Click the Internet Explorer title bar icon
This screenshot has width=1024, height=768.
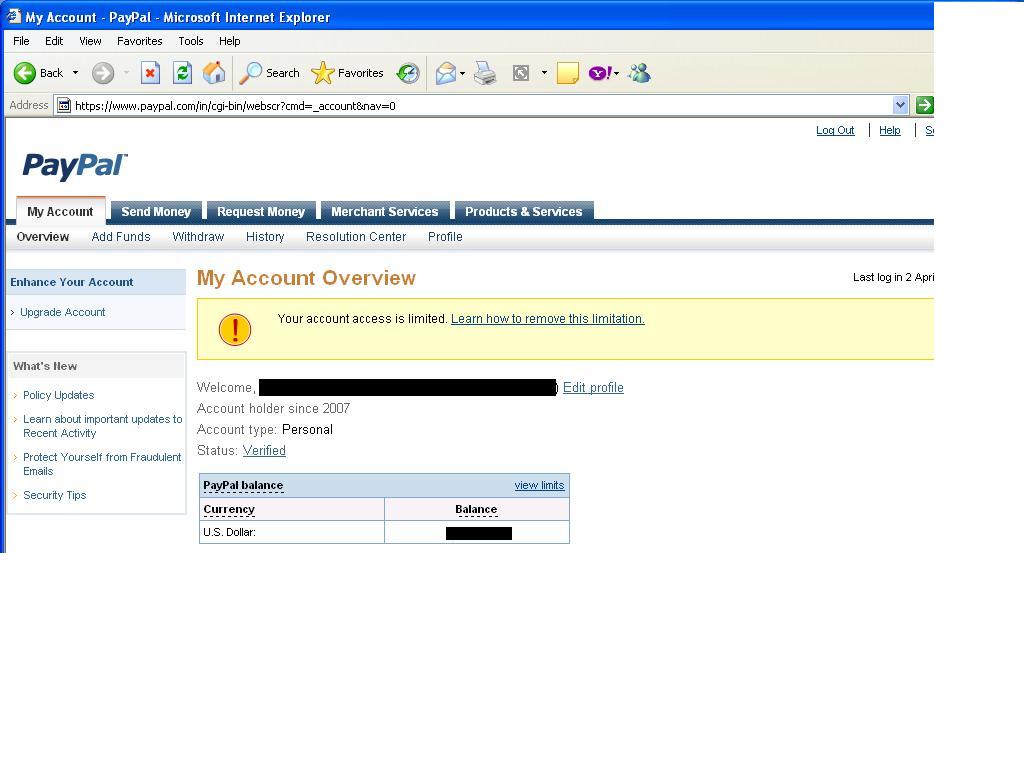(14, 16)
